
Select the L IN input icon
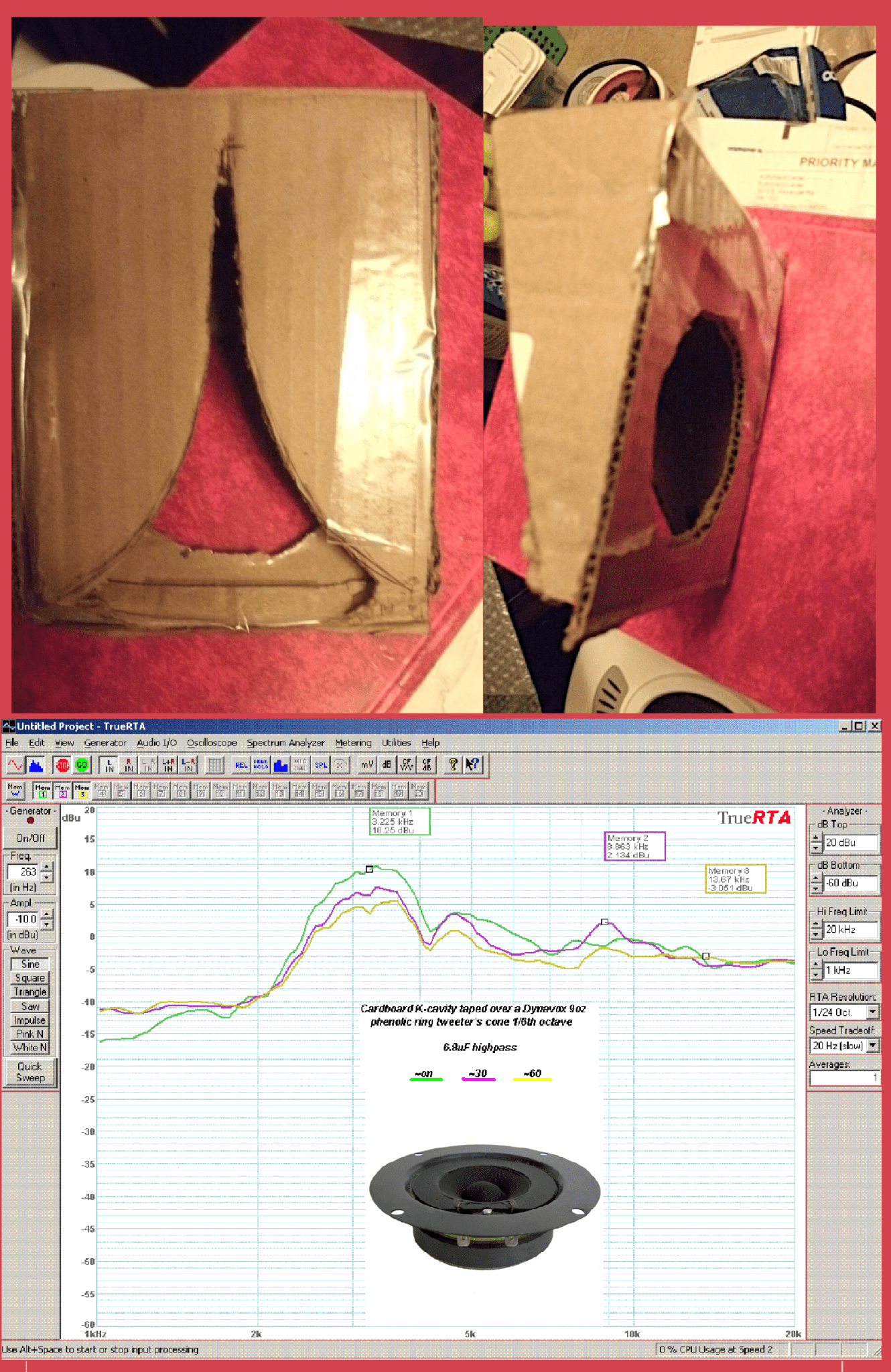(109, 764)
